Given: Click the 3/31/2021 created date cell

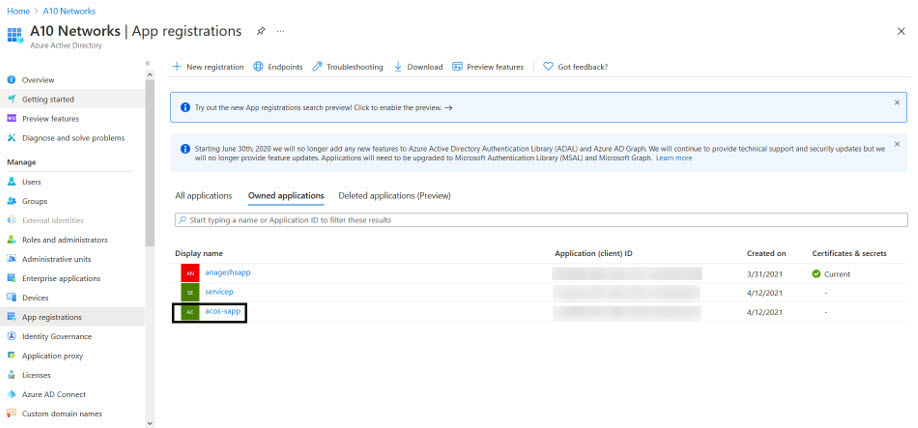Looking at the screenshot, I should coord(765,274).
